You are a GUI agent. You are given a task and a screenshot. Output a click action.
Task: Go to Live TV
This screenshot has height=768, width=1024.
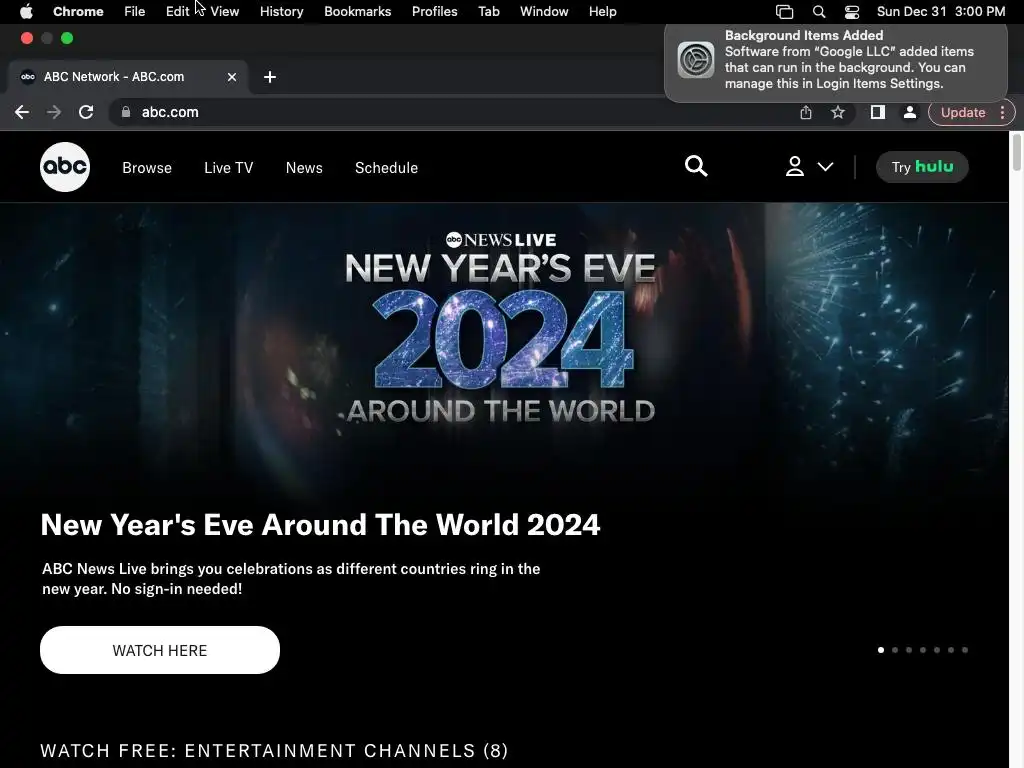click(229, 168)
